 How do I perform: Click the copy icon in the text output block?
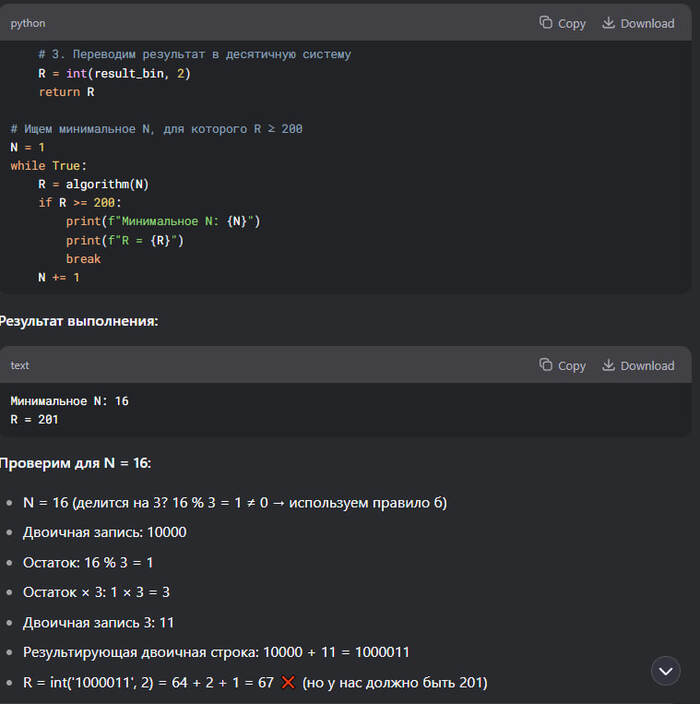(546, 365)
